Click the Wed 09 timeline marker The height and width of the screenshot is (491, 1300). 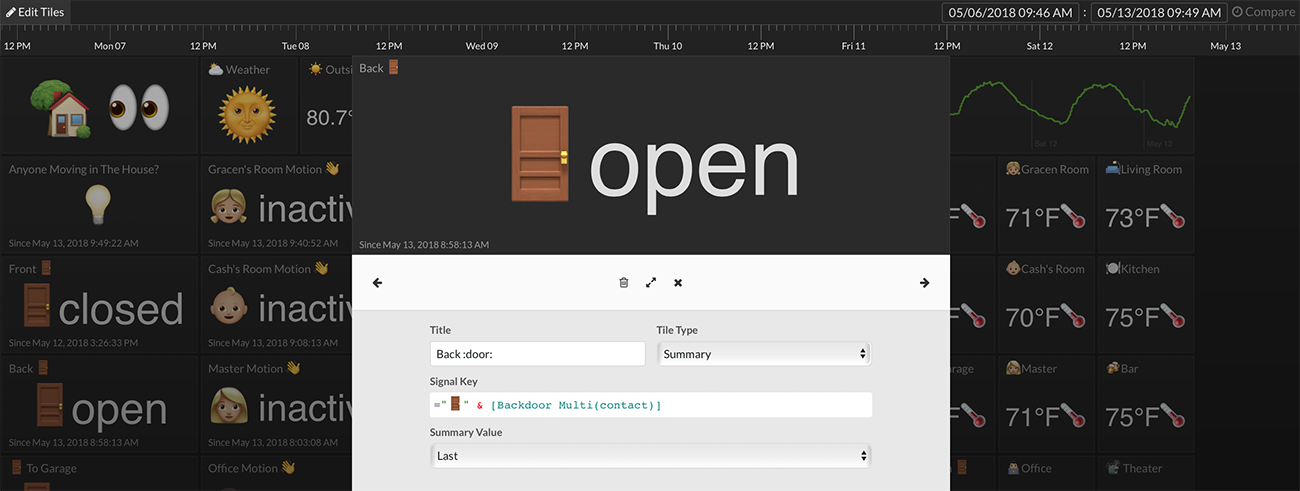481,46
